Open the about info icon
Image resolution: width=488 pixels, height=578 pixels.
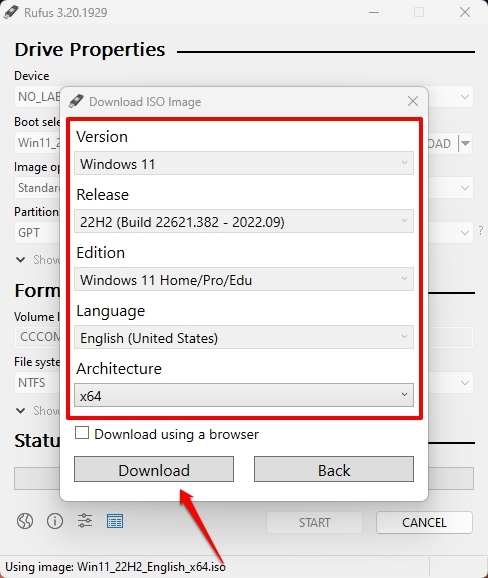click(x=55, y=521)
